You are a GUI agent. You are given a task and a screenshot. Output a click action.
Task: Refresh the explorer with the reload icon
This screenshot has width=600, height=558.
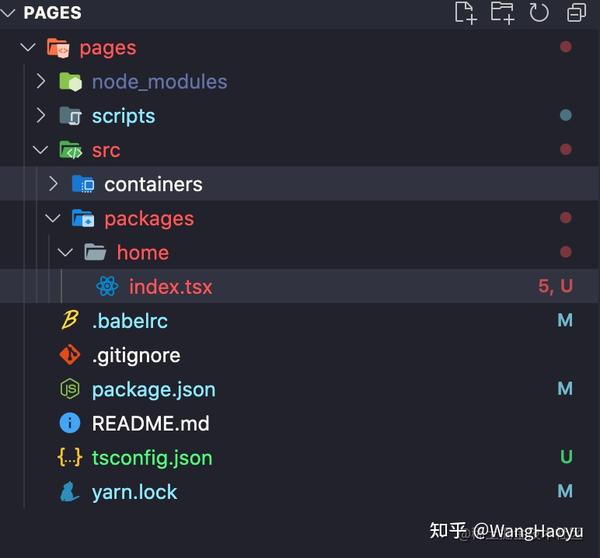point(539,13)
